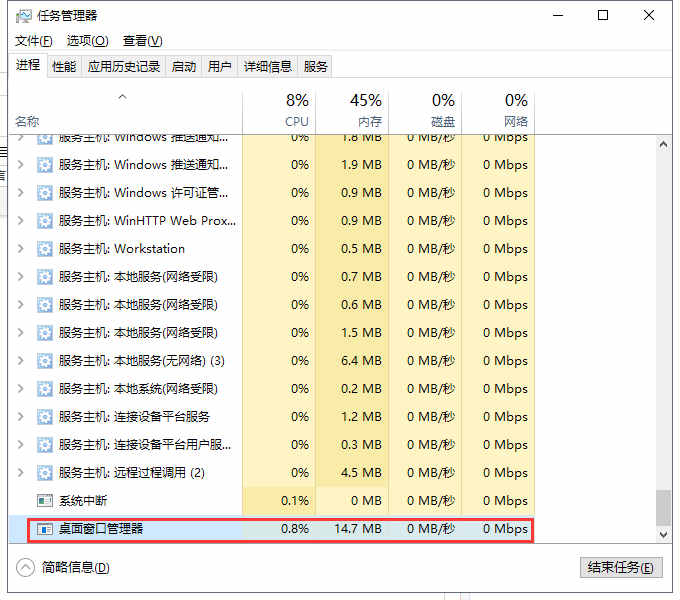Switch to the 性能 tab

tap(64, 67)
